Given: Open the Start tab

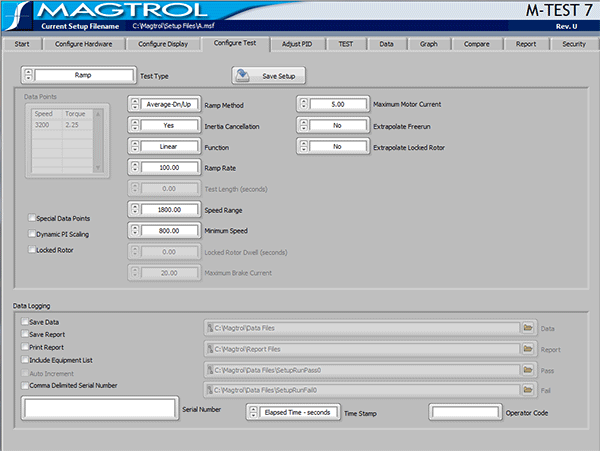Looking at the screenshot, I should (22, 44).
